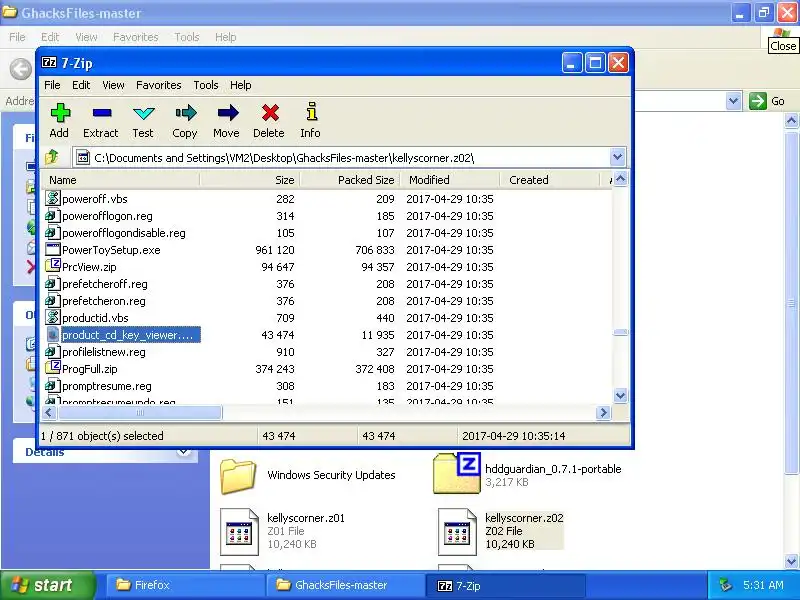Image resolution: width=800 pixels, height=600 pixels.
Task: Click the file list scroll down arrow
Action: click(x=620, y=395)
